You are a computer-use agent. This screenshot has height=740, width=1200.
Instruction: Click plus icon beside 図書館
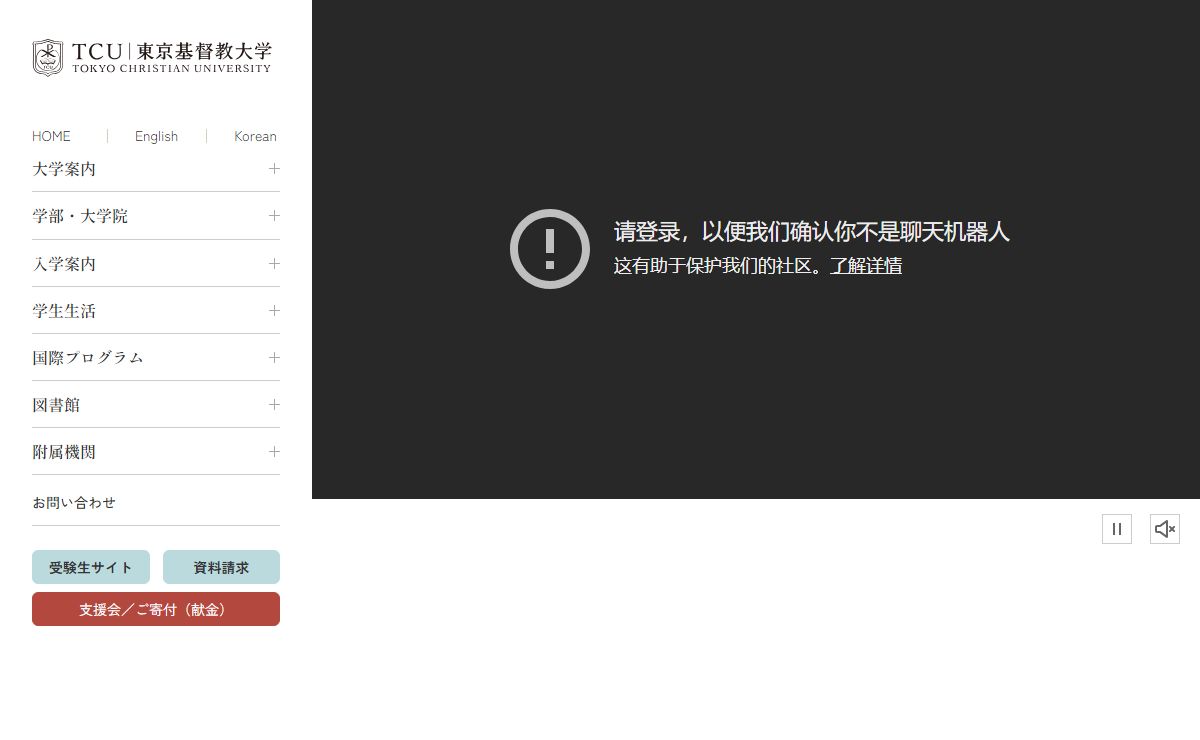274,405
